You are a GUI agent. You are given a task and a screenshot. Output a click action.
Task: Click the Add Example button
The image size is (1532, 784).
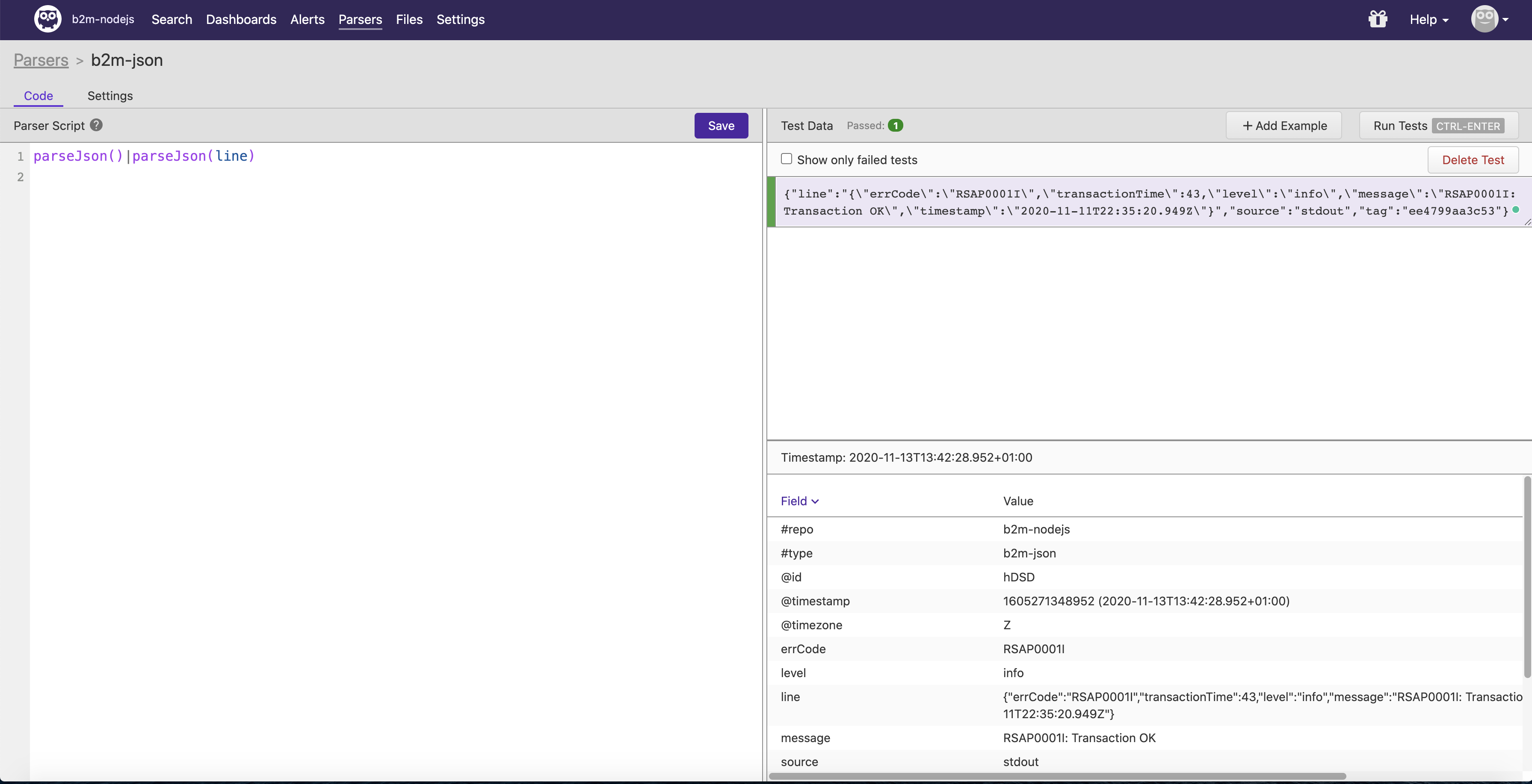coord(1284,125)
